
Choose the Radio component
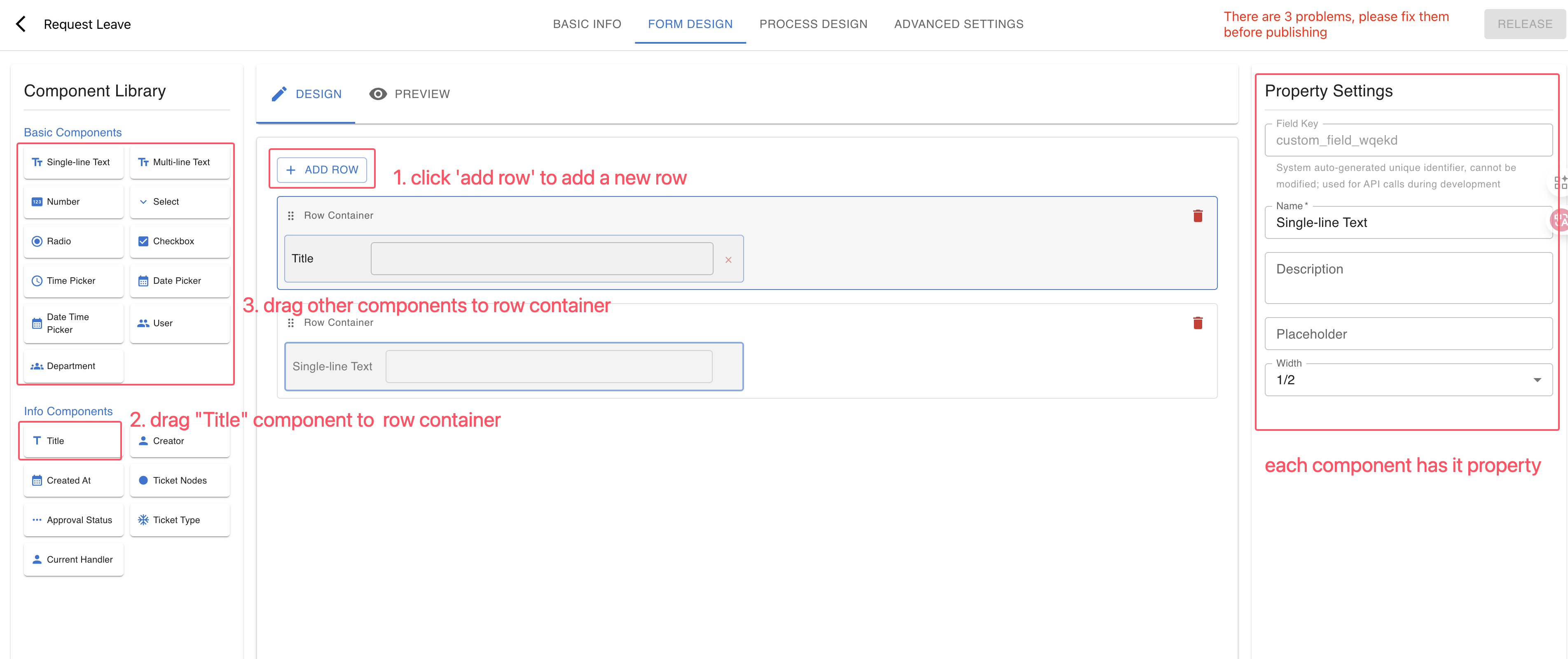[74, 241]
